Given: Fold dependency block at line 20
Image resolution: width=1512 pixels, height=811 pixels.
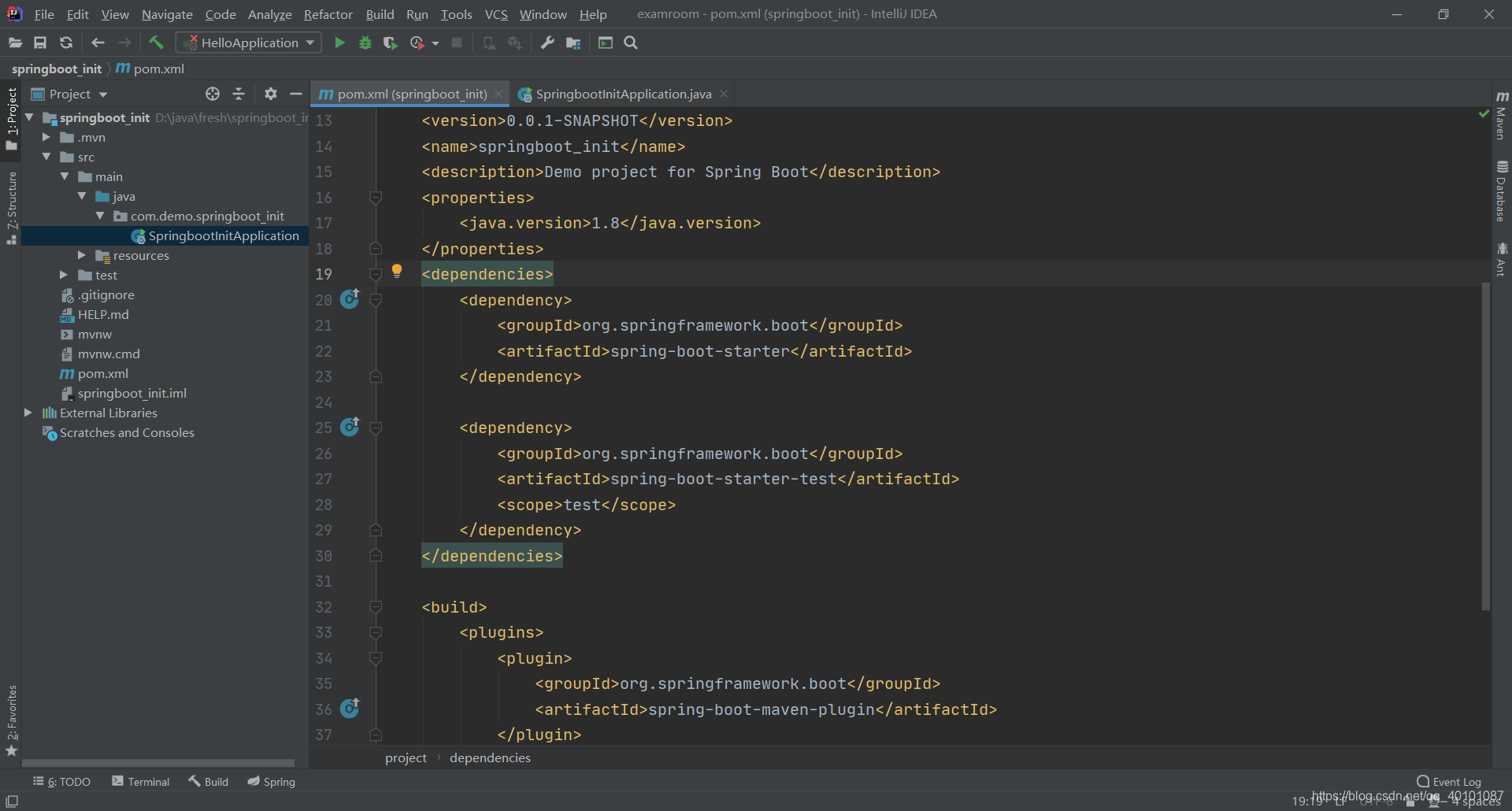Looking at the screenshot, I should point(376,300).
